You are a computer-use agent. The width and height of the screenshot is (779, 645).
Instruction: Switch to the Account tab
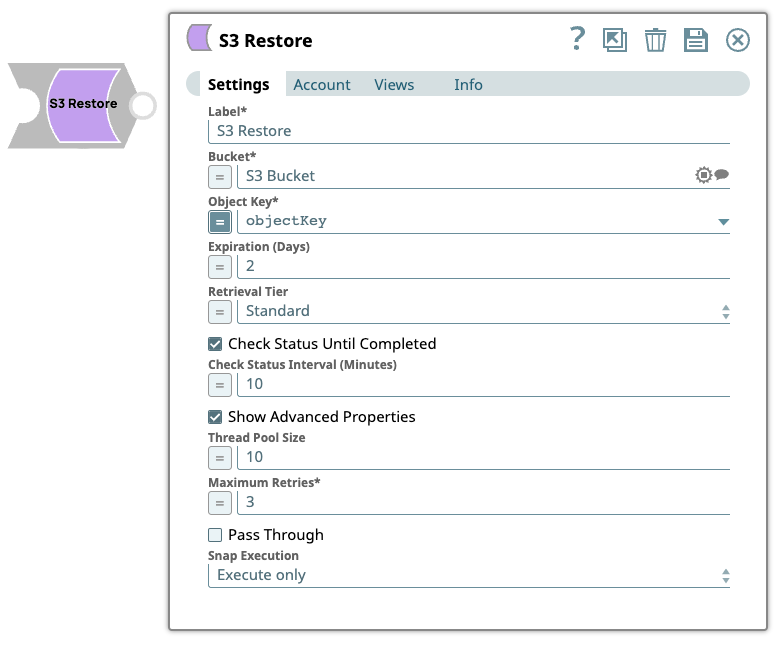click(x=322, y=85)
